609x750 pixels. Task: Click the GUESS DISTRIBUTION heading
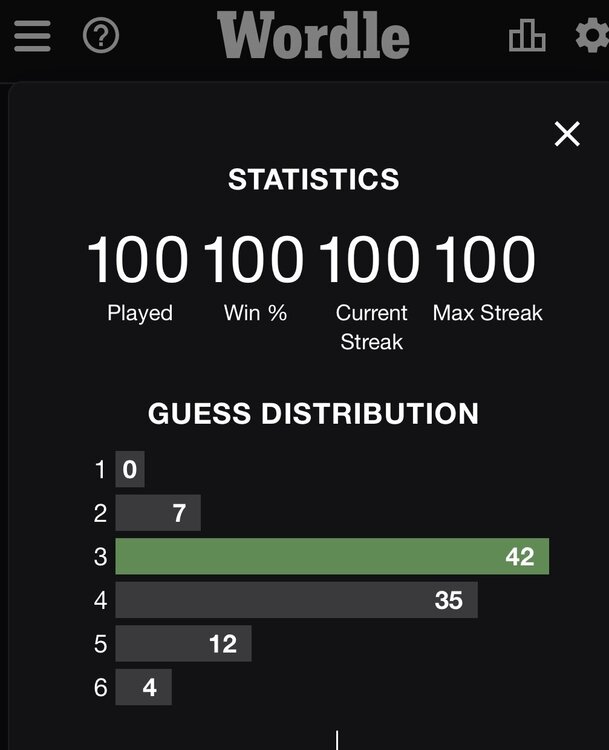click(x=313, y=414)
